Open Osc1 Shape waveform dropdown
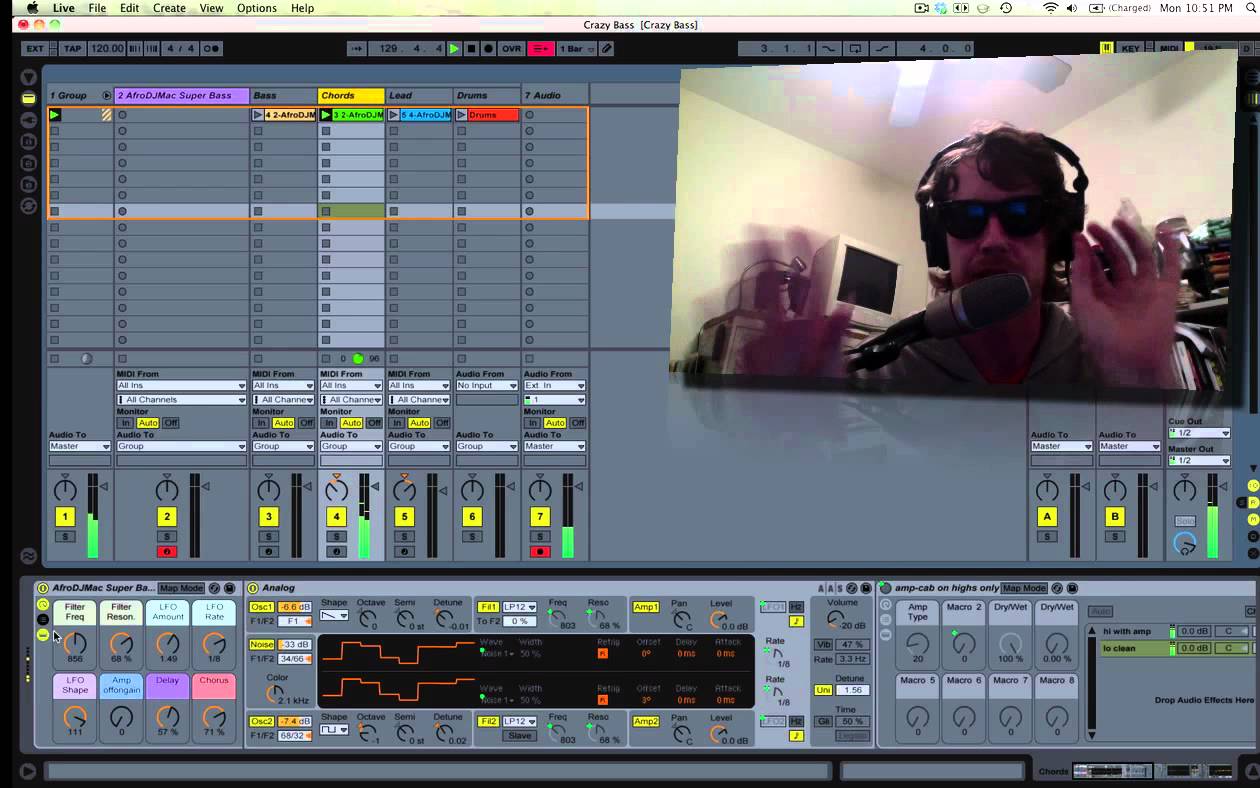The image size is (1260, 788). point(333,616)
